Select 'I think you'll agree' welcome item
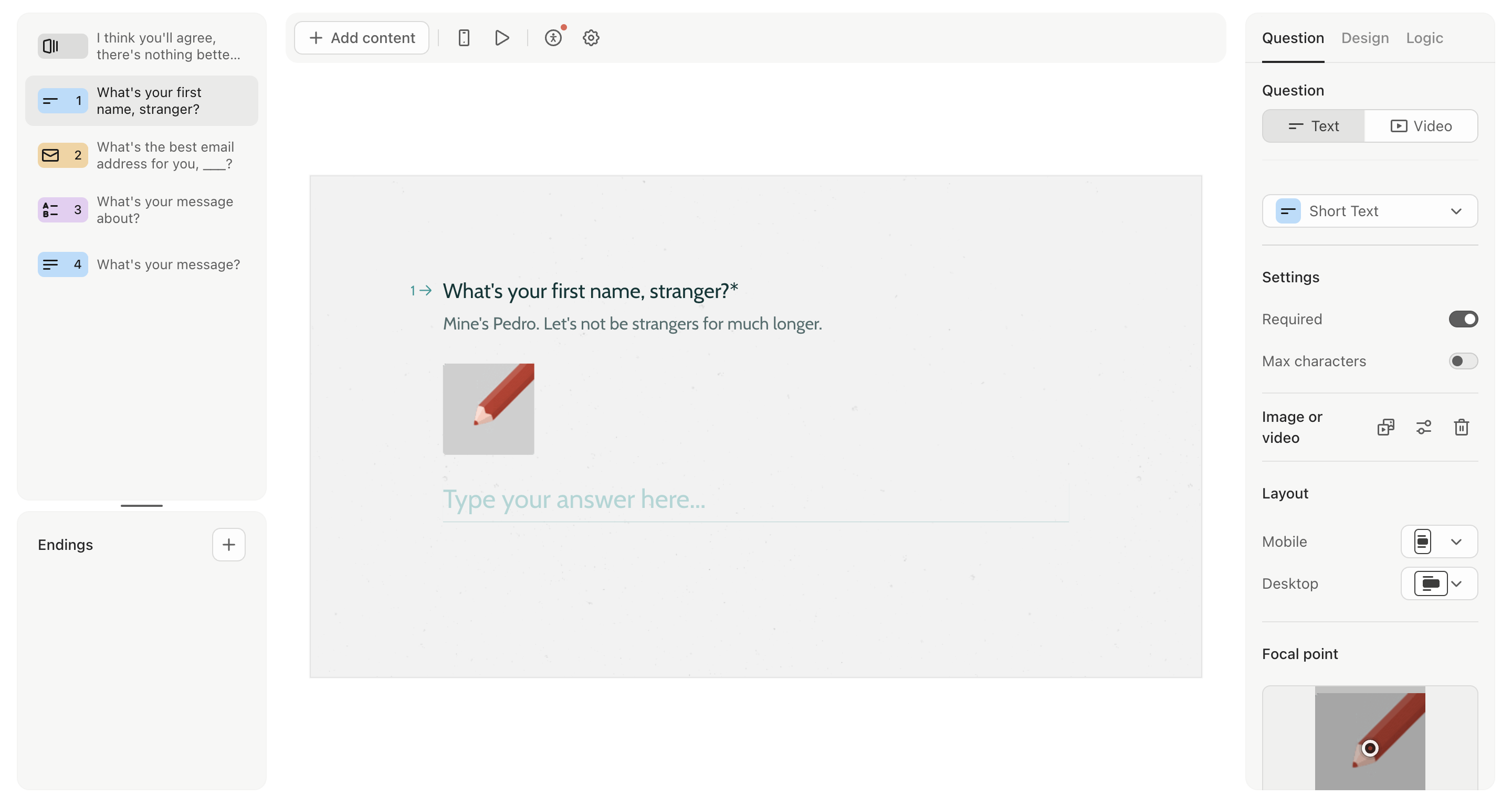Viewport: 1512px width, 807px height. (141, 46)
